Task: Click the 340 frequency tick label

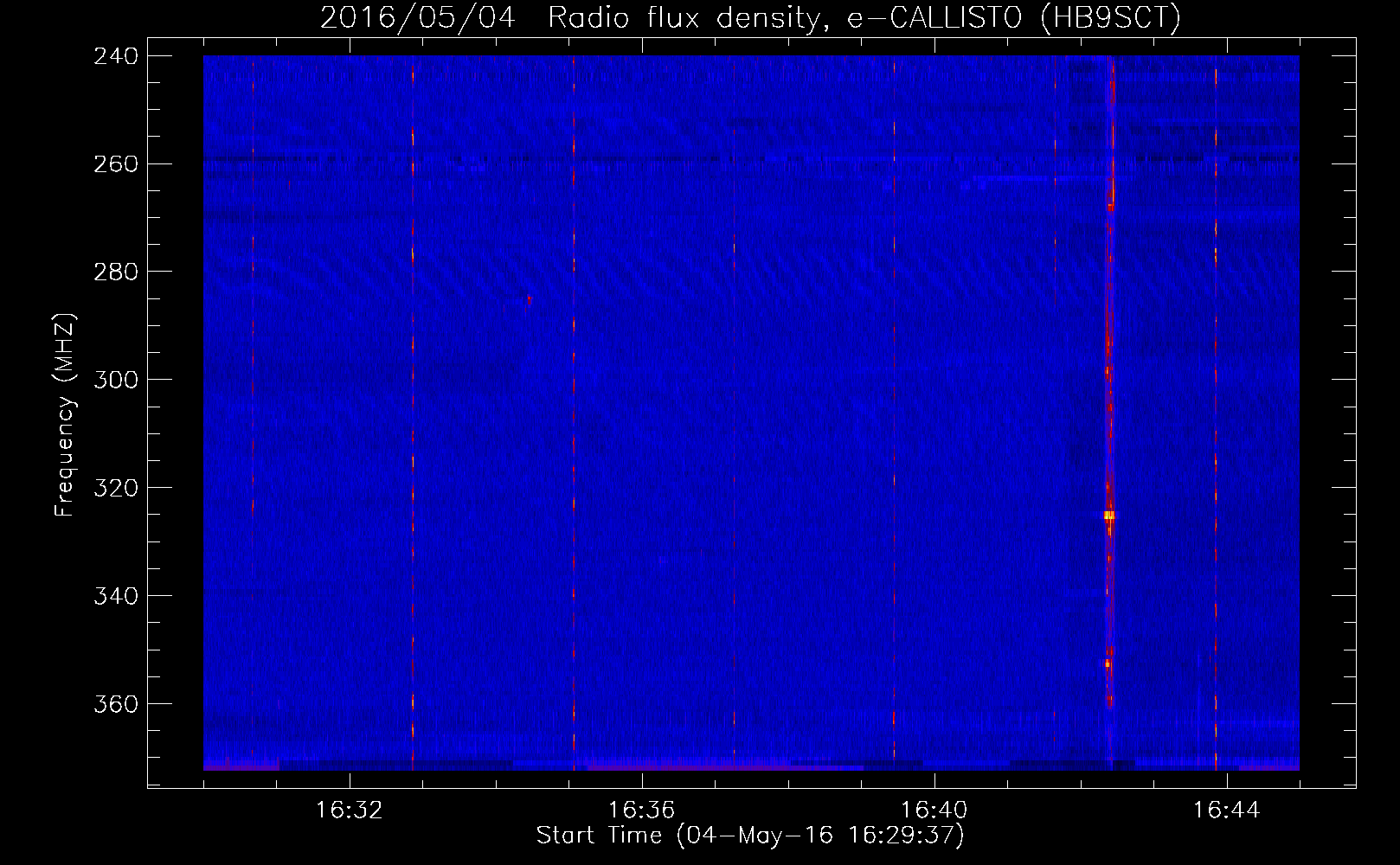Action: (x=115, y=596)
